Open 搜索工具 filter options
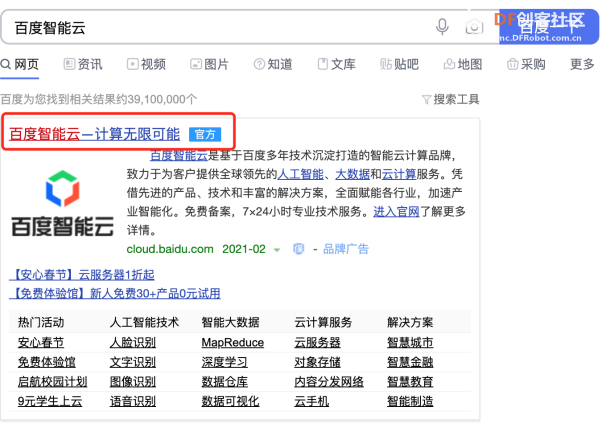The height and width of the screenshot is (424, 602). point(451,99)
